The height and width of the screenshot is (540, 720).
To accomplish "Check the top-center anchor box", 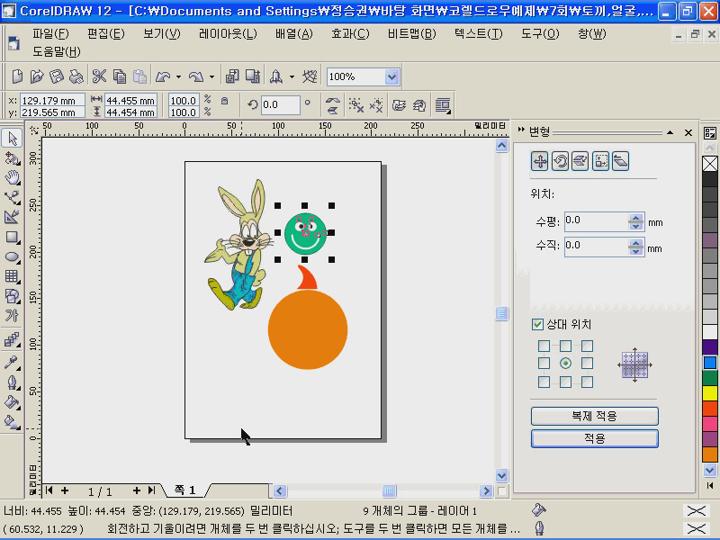I will point(566,346).
